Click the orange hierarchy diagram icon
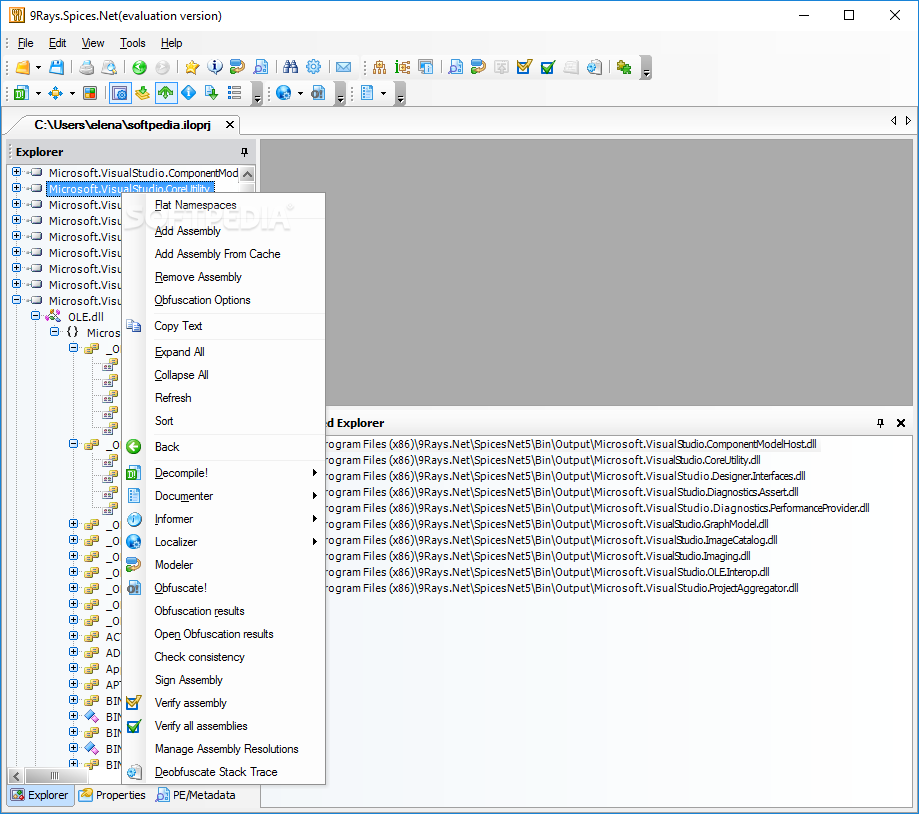The image size is (919, 814). (379, 67)
